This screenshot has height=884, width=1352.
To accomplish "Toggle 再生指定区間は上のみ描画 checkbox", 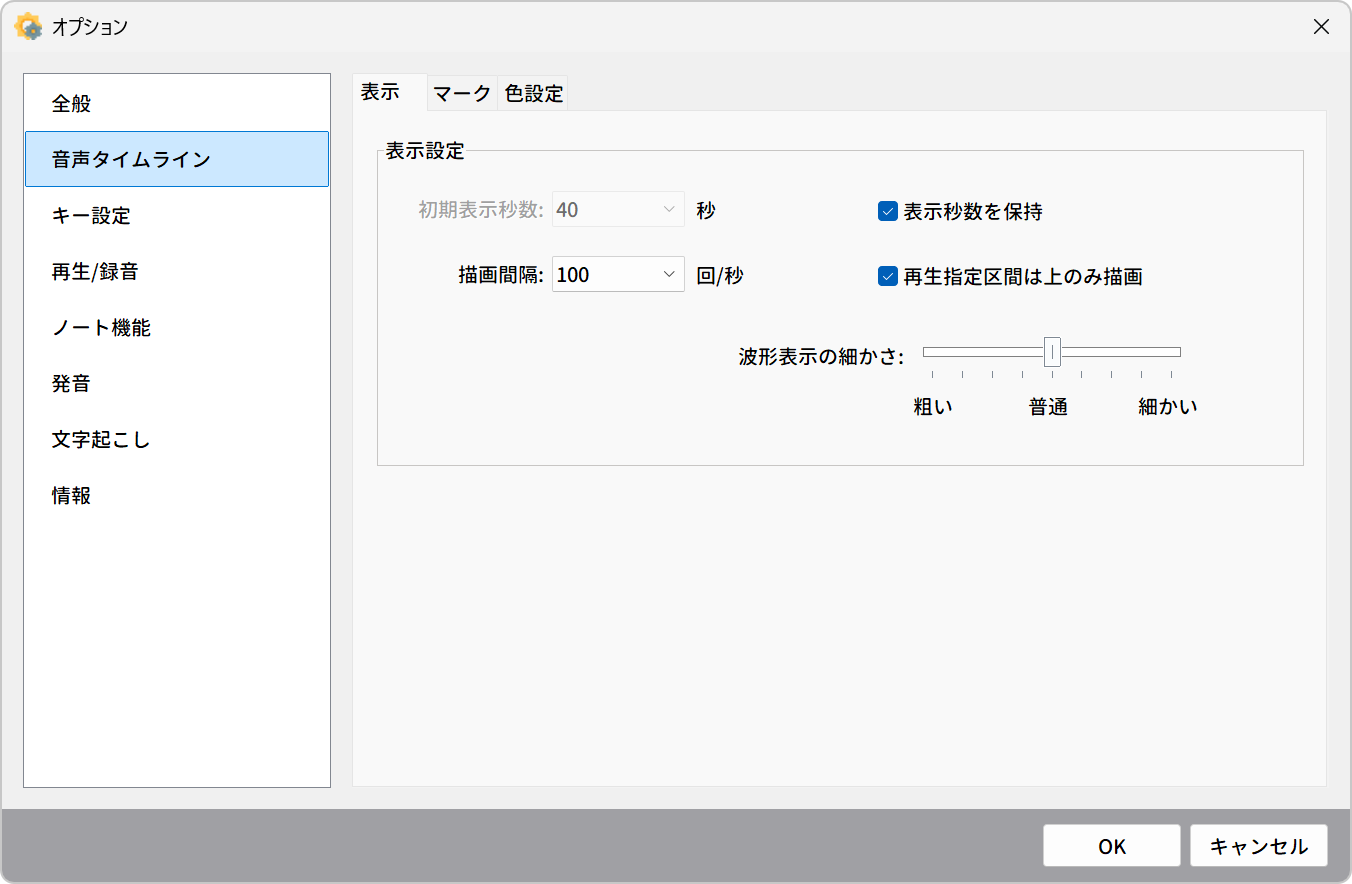I will coord(1010,276).
